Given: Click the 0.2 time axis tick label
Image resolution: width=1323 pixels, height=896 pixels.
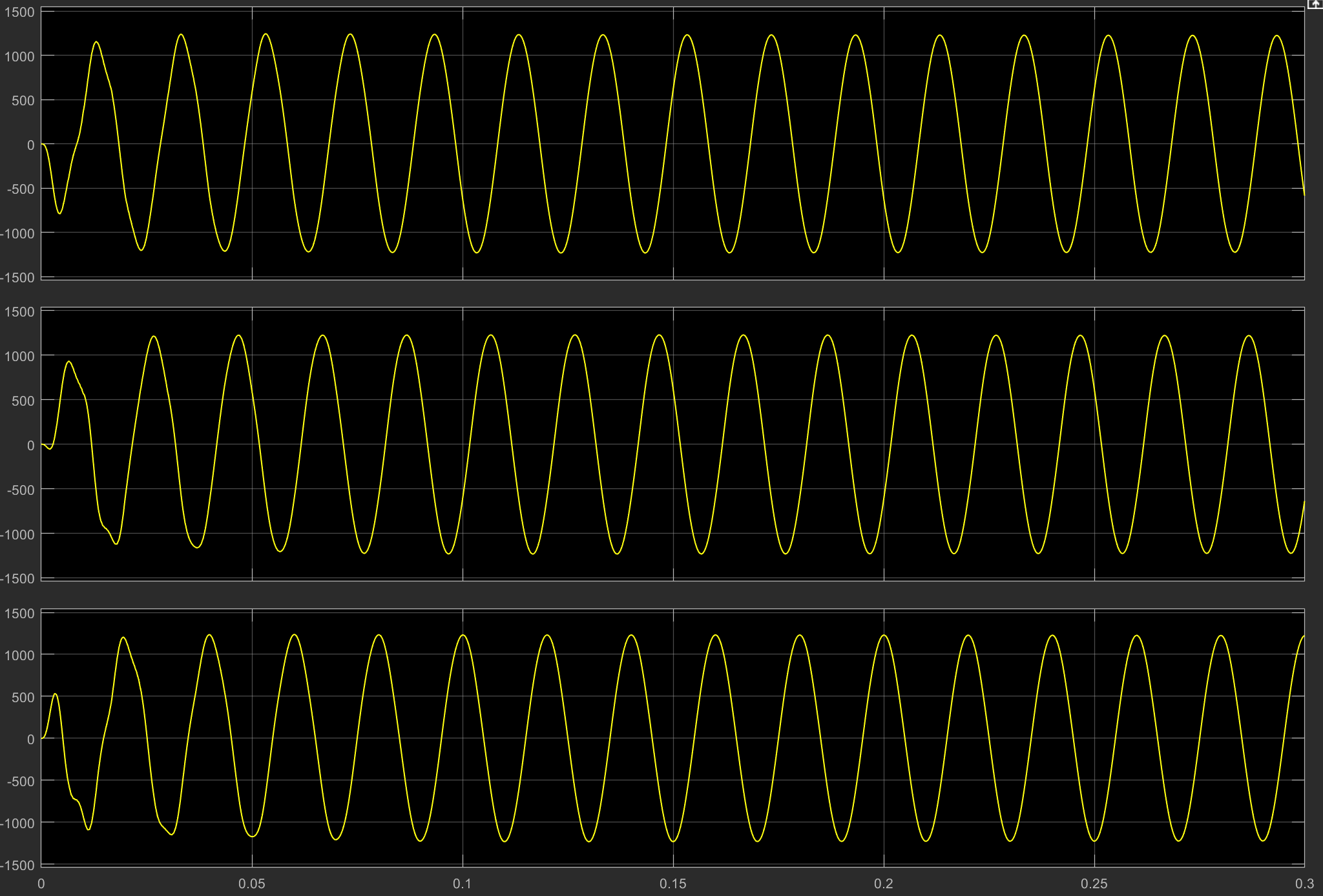Looking at the screenshot, I should [883, 884].
